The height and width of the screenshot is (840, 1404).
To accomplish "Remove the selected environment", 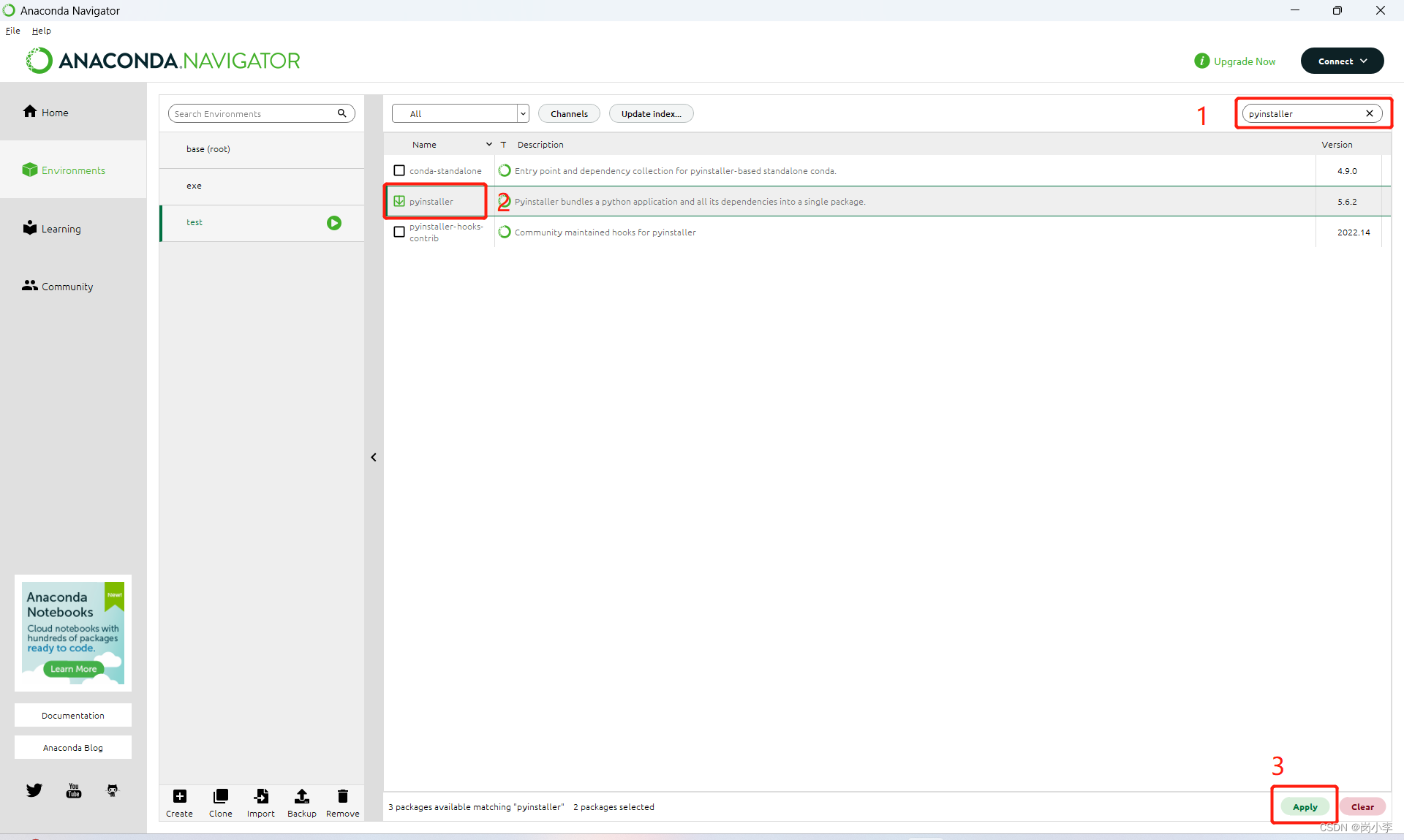I will pyautogui.click(x=342, y=803).
